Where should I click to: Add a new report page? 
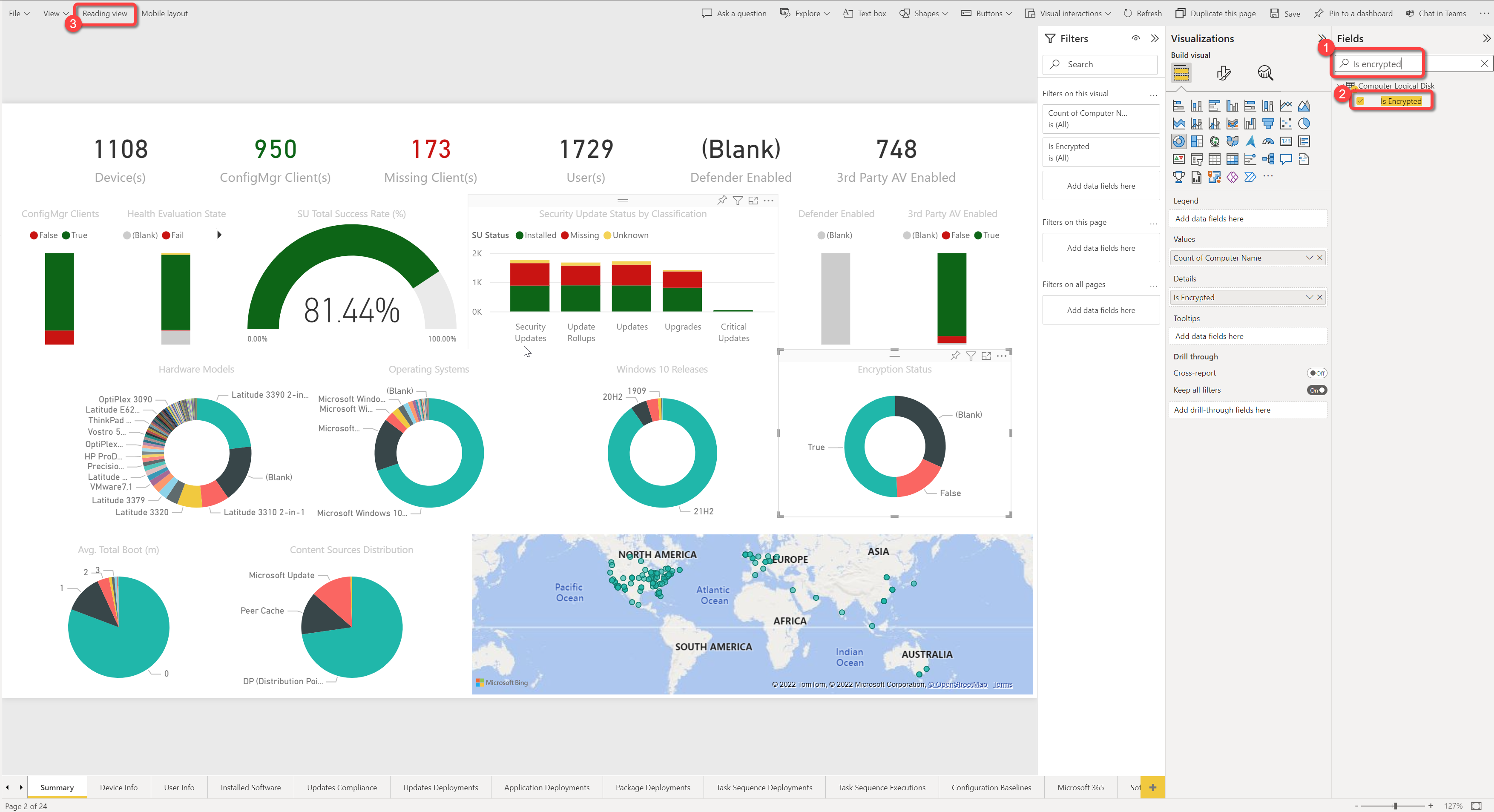[x=1152, y=787]
